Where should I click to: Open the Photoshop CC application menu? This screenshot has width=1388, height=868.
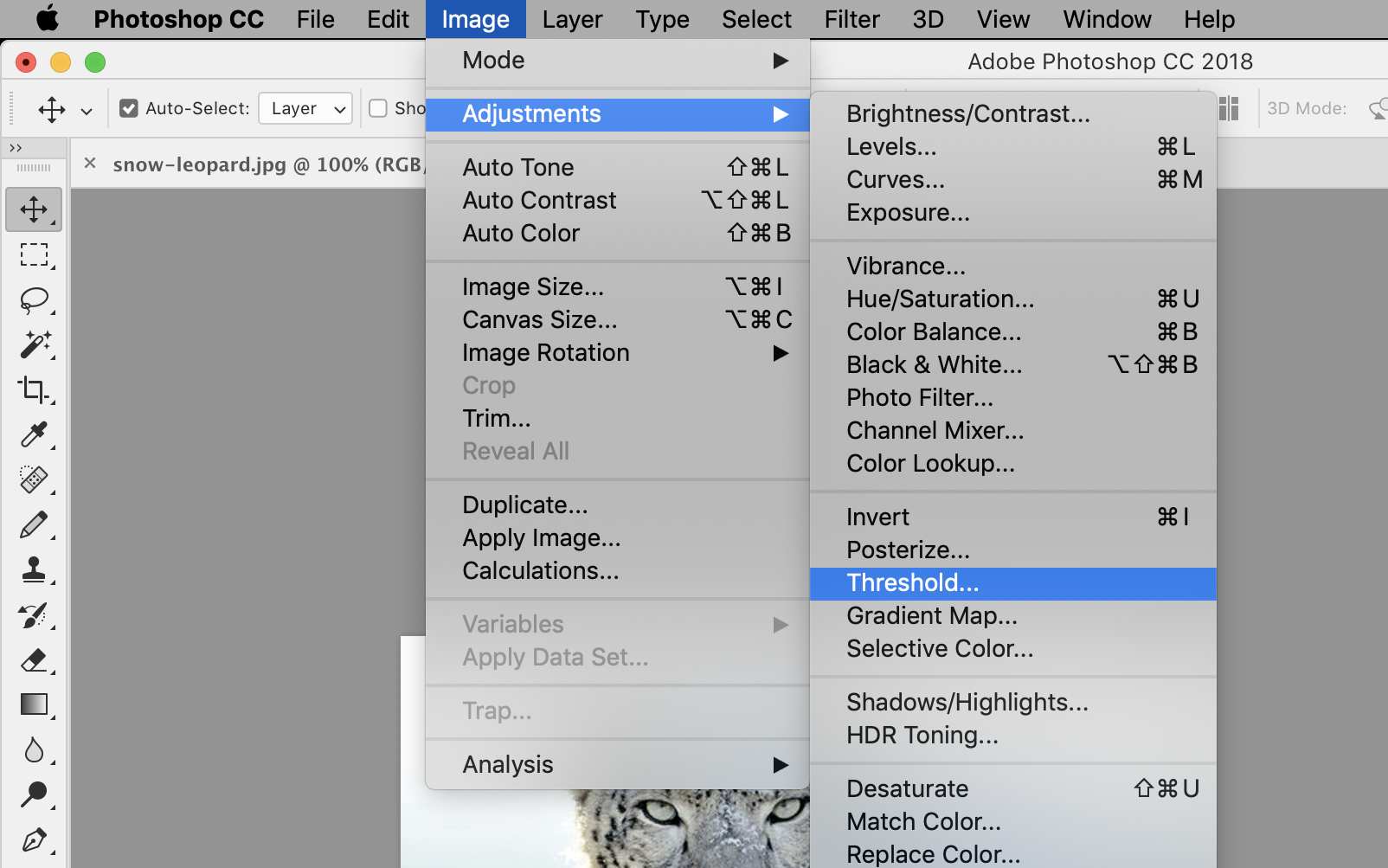[x=178, y=19]
